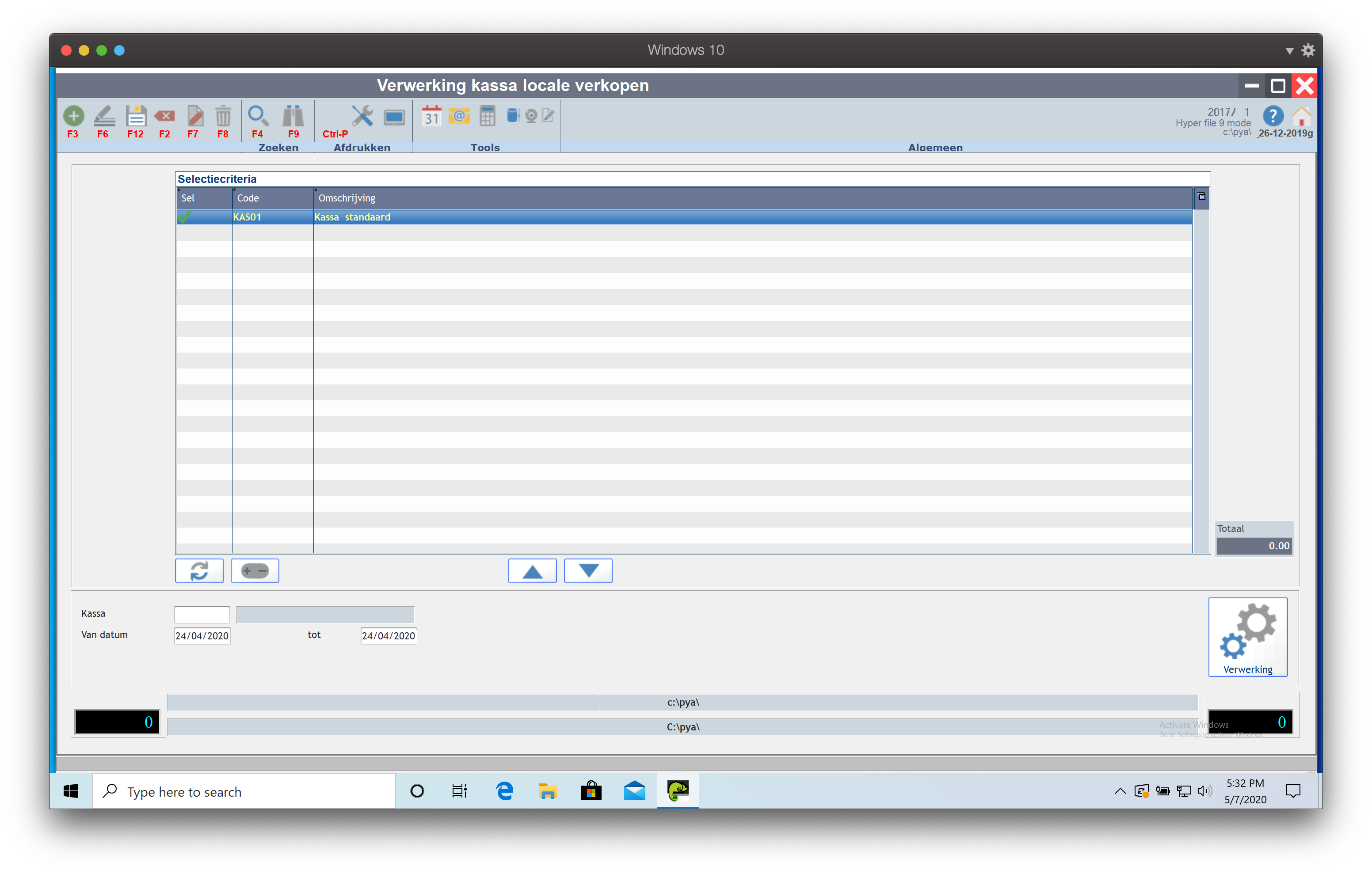Screen dimensions: 1372x874
Task: Click the email envelope icon in Tools
Action: (x=459, y=116)
